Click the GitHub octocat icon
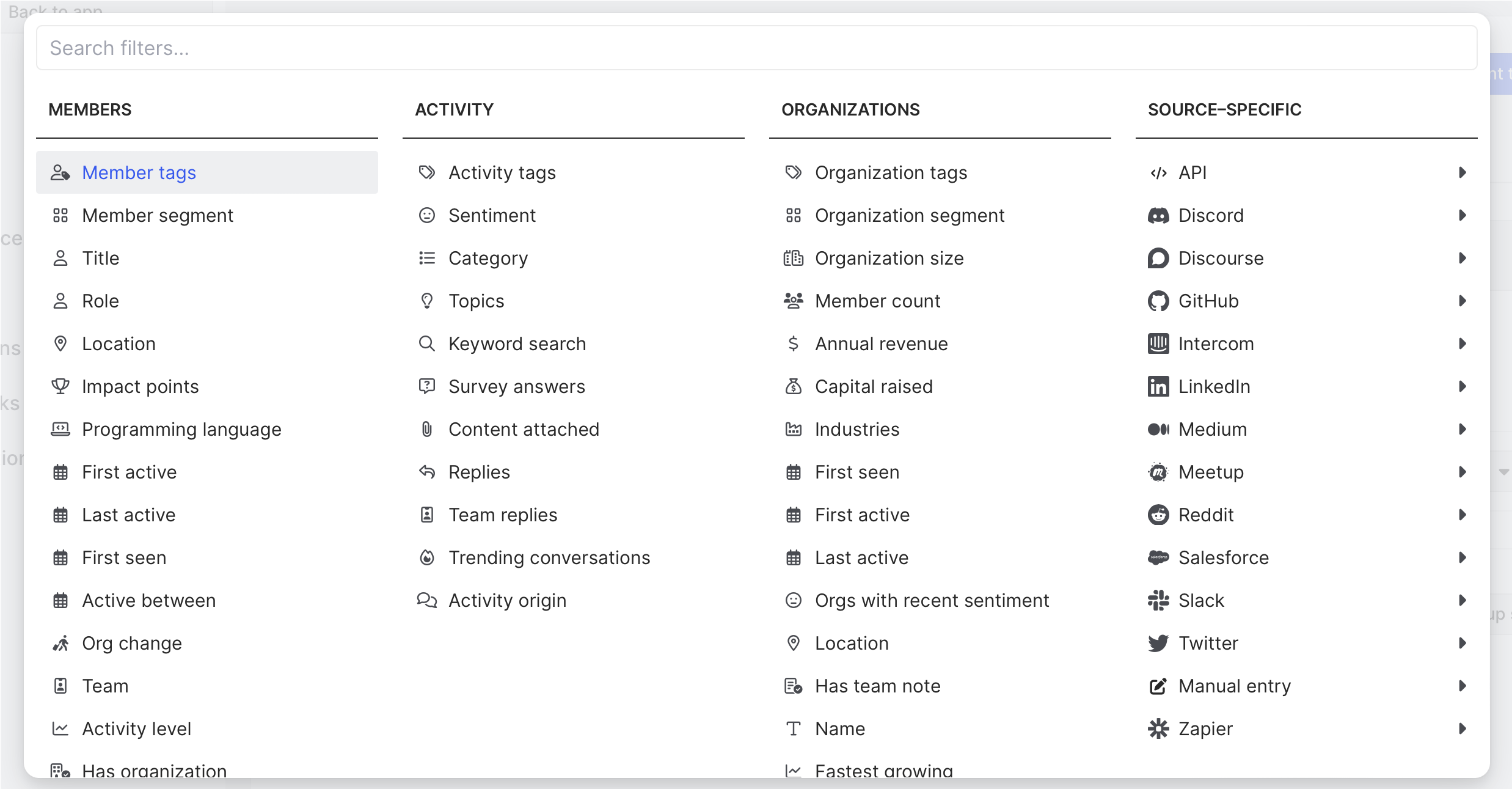Screen dimensions: 1512x789 tap(1158, 301)
